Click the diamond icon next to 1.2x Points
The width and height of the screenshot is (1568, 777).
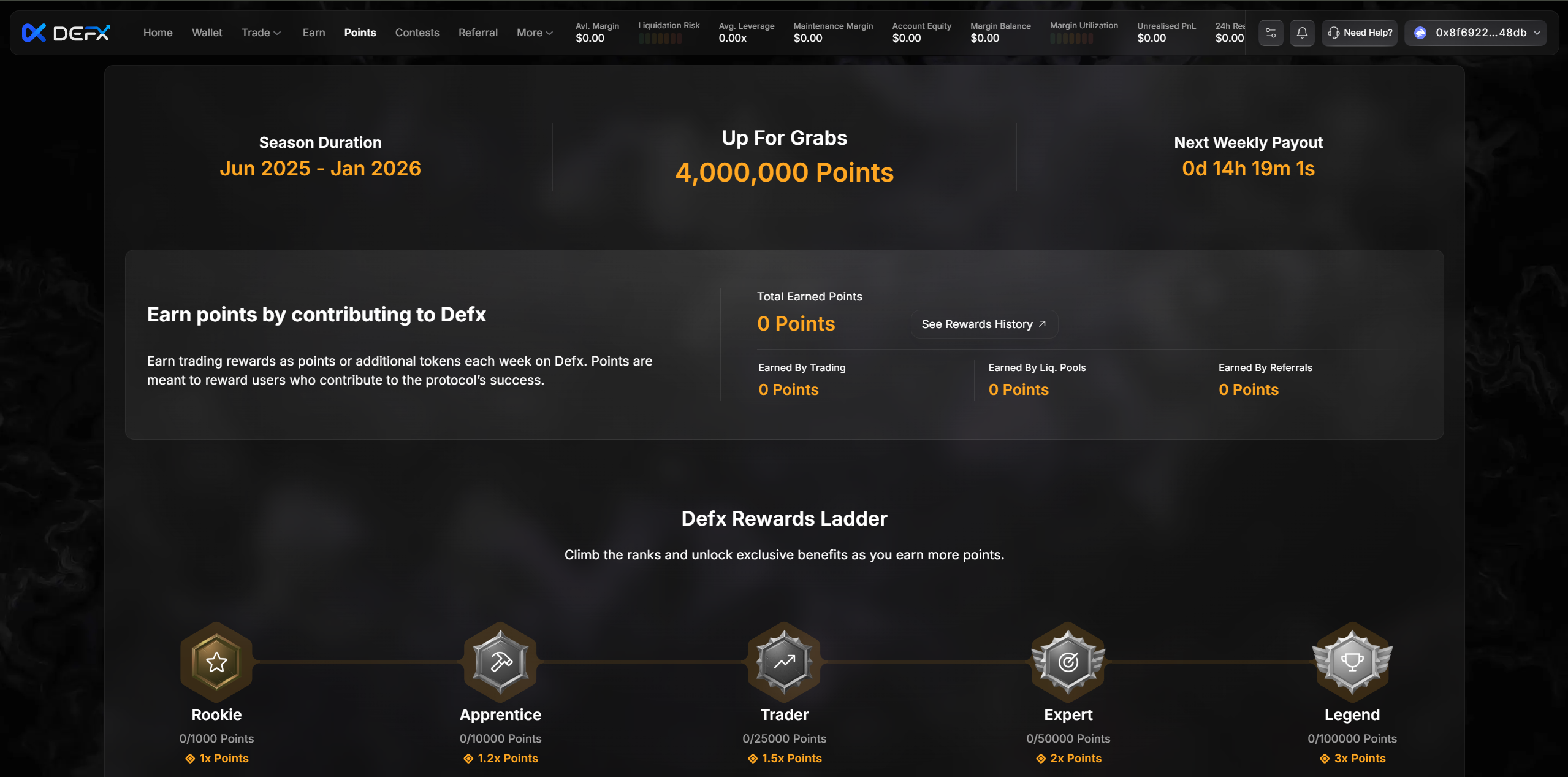coord(468,759)
